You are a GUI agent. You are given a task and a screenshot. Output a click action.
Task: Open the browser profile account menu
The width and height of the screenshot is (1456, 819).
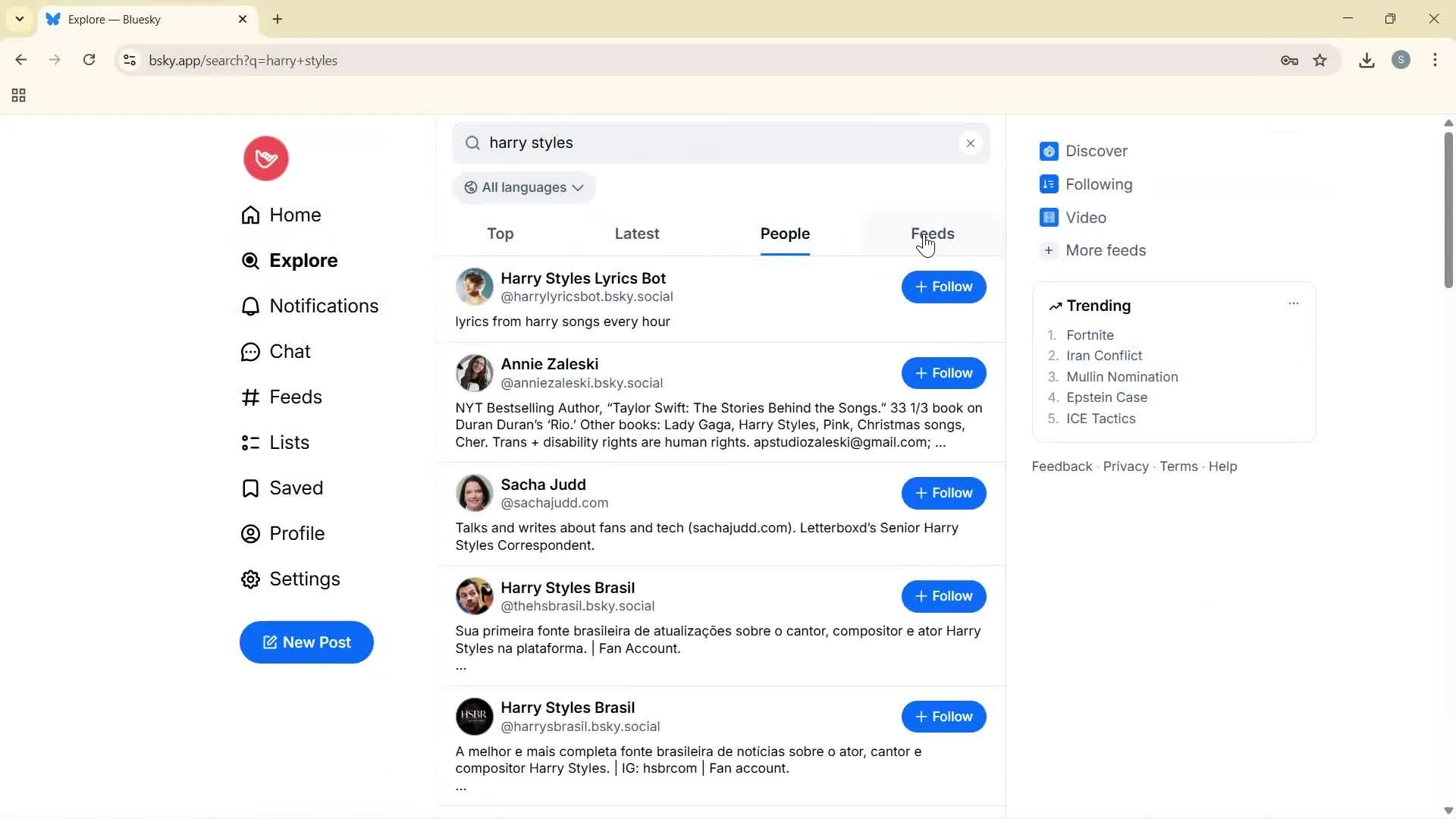pos(1401,60)
